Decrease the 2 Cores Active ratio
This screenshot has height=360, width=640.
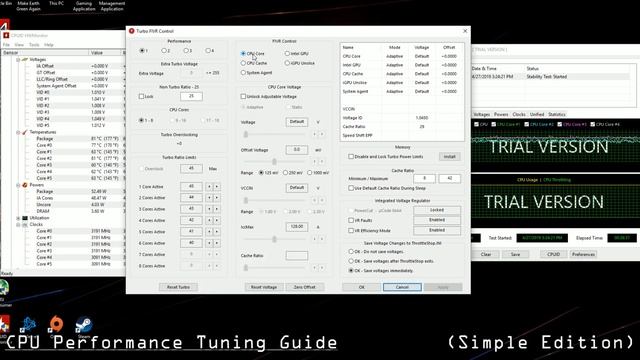209,198
